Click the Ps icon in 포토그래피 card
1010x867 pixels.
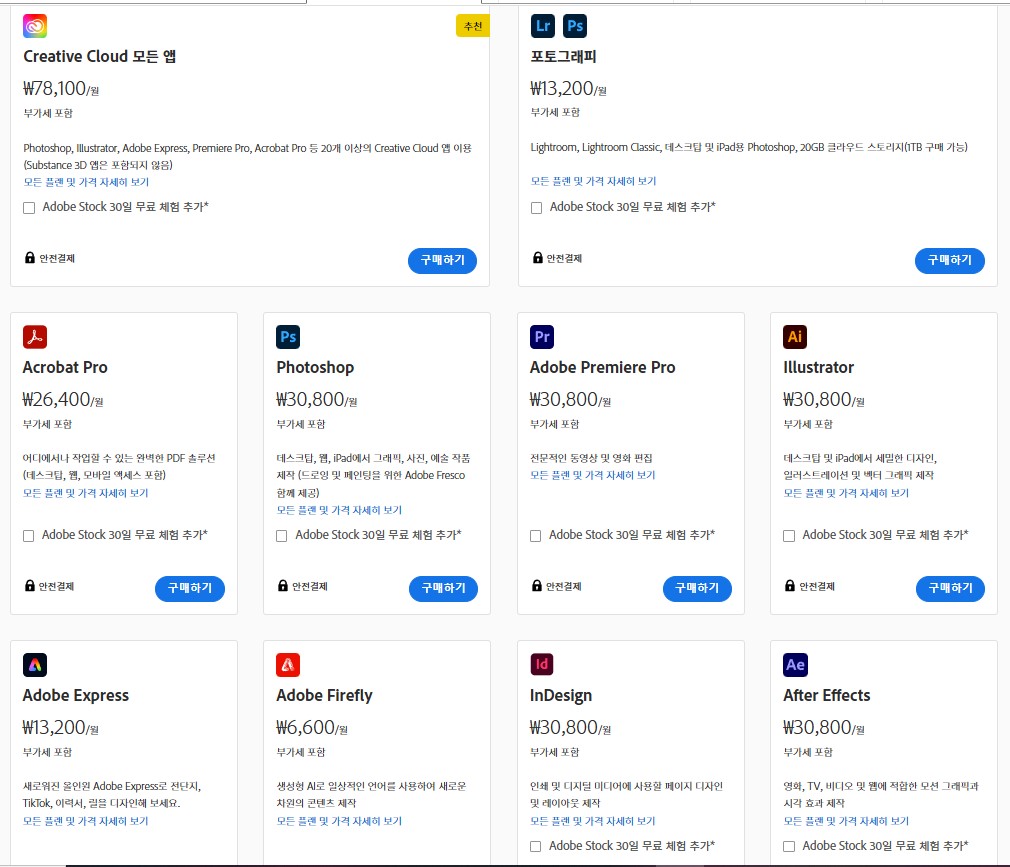click(x=575, y=26)
